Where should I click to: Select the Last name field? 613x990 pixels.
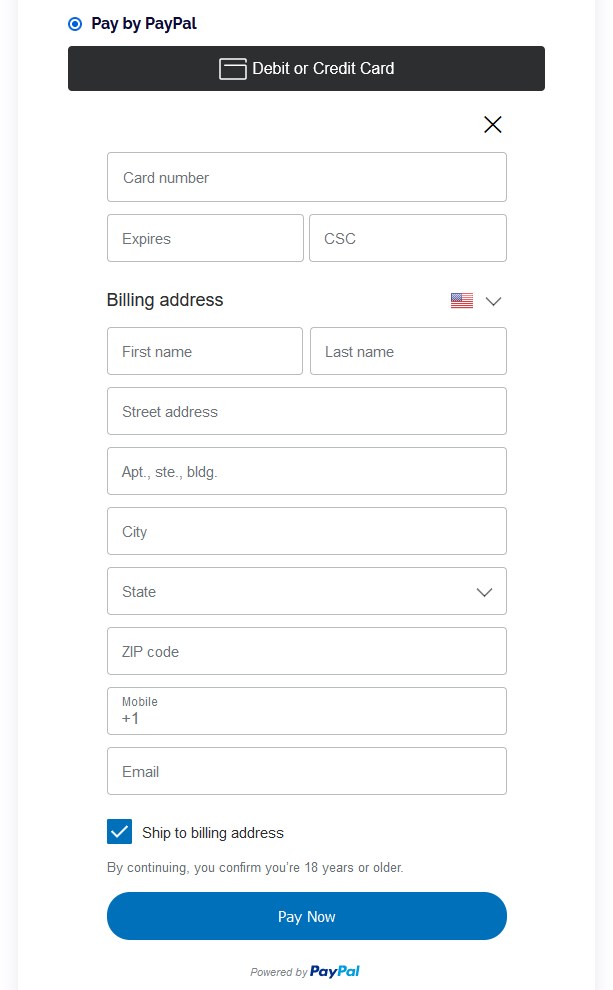pyautogui.click(x=408, y=351)
